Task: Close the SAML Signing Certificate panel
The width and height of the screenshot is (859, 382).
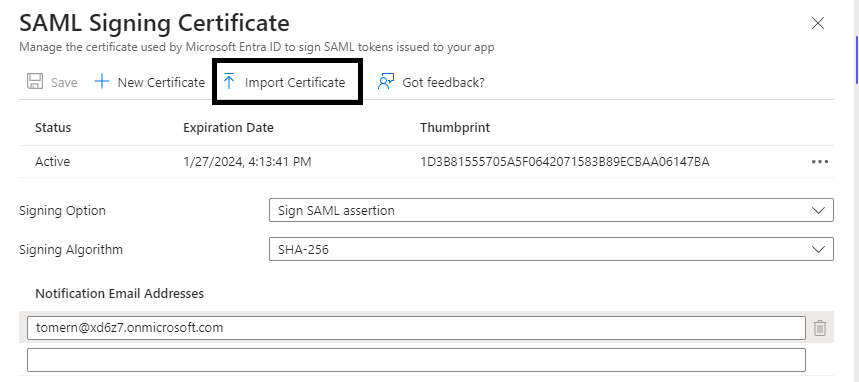Action: pos(818,23)
